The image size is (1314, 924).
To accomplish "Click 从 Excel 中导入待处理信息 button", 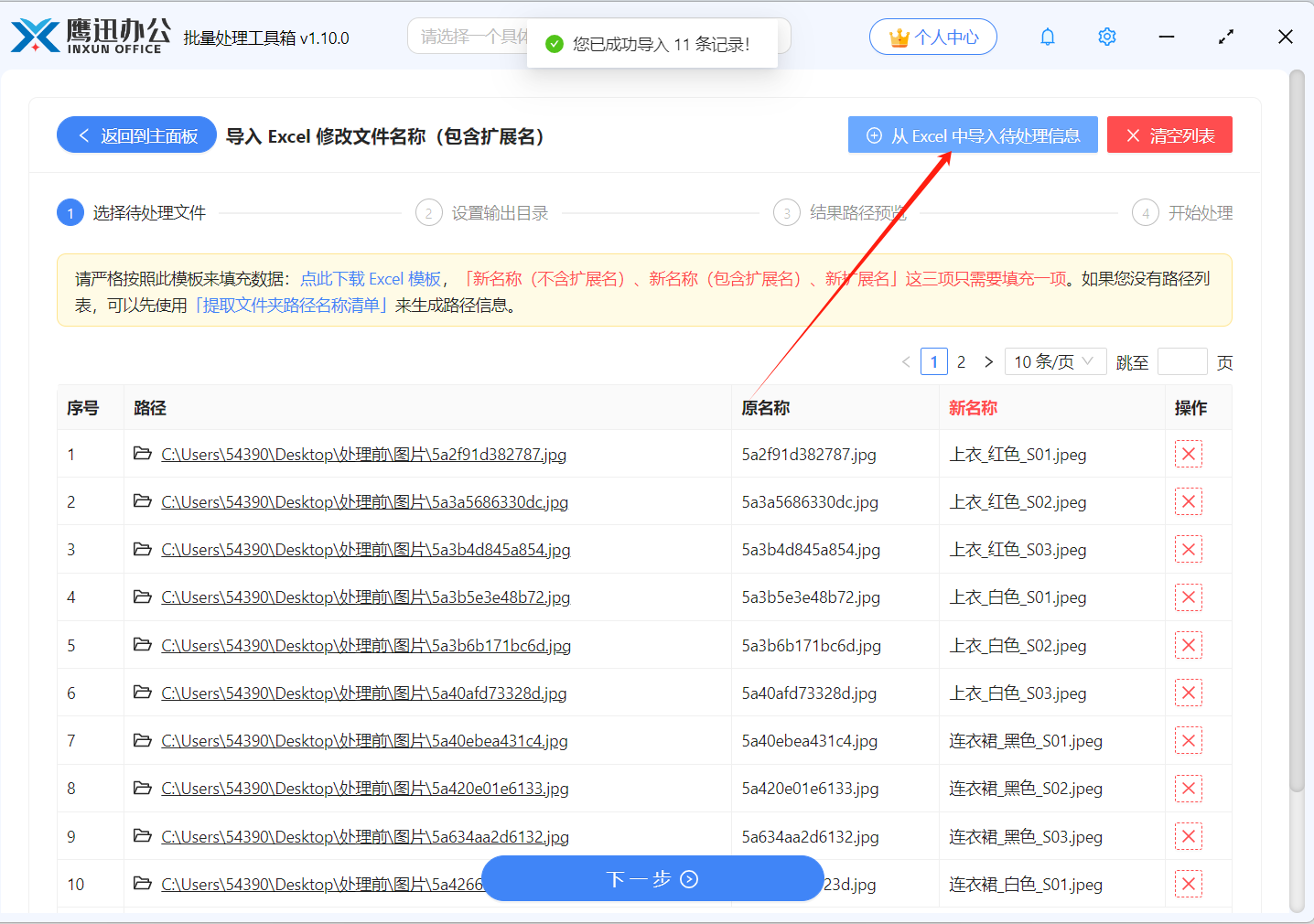I will (x=973, y=135).
